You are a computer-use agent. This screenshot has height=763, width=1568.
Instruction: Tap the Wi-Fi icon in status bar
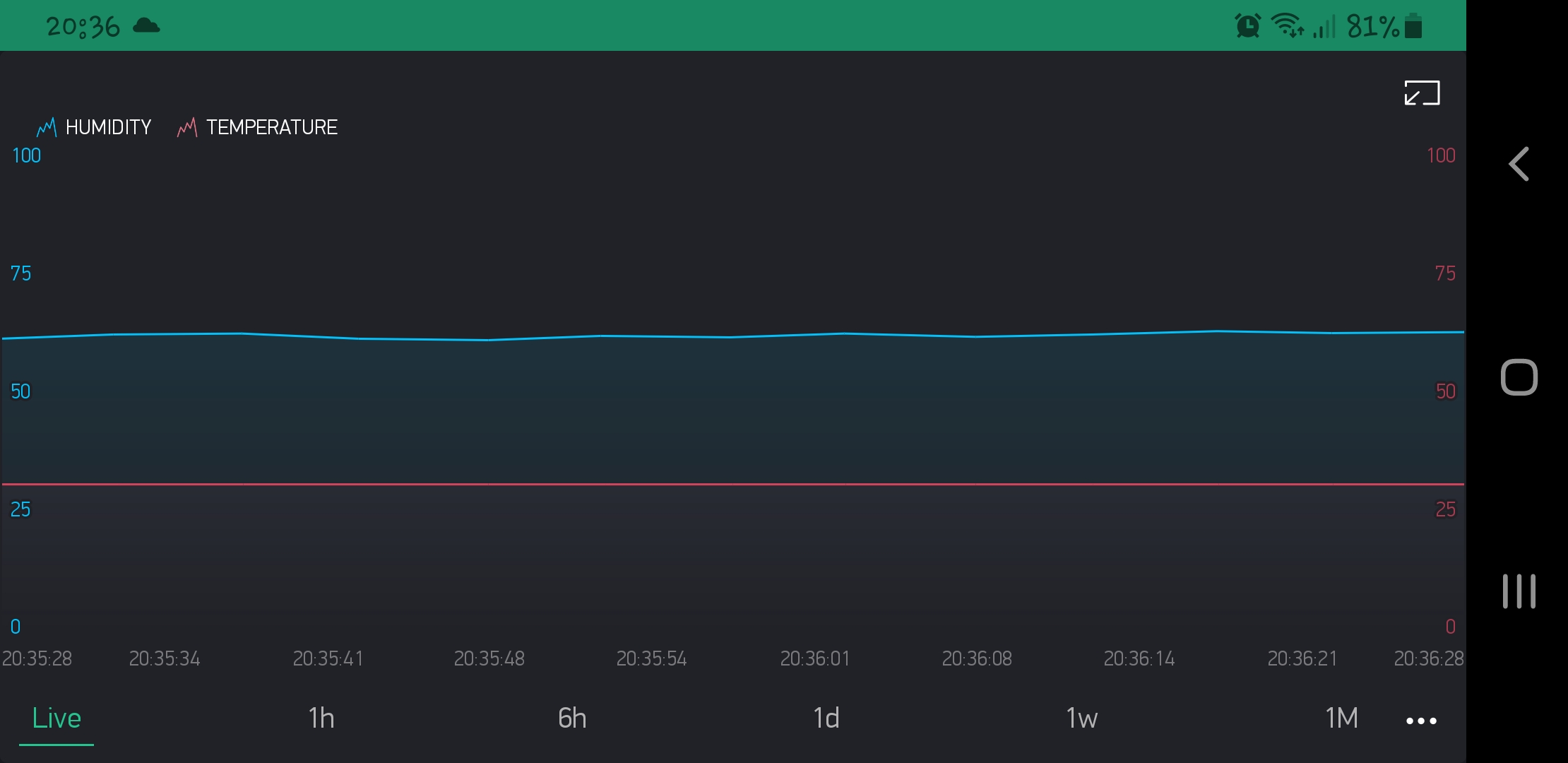coord(1287,26)
